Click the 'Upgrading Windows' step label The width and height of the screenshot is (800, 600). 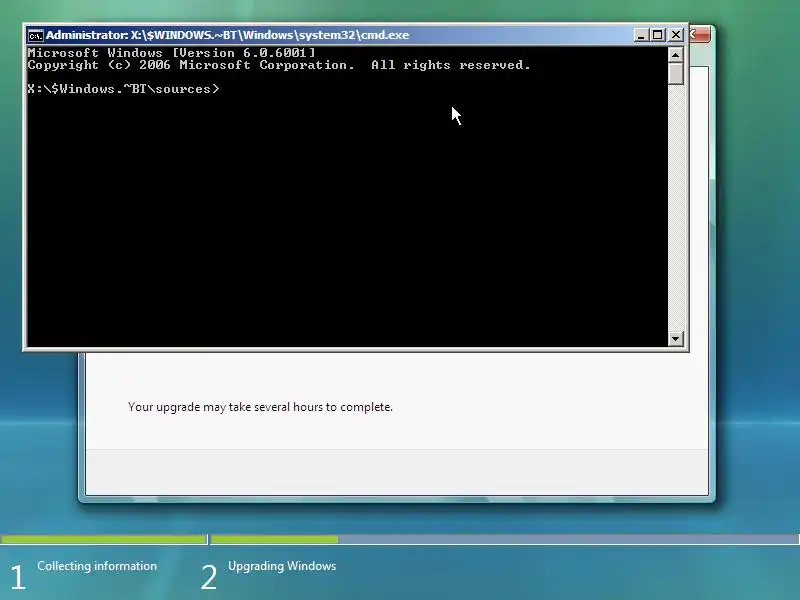point(282,566)
